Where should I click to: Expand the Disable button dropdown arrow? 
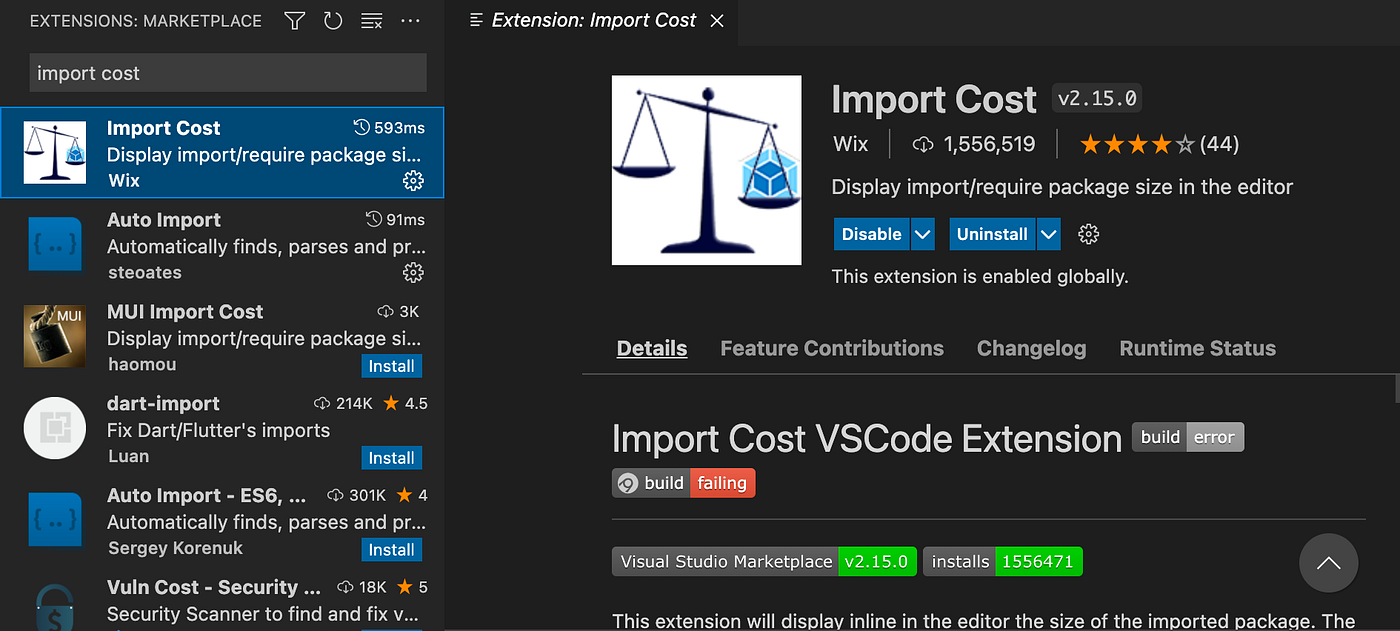(923, 234)
